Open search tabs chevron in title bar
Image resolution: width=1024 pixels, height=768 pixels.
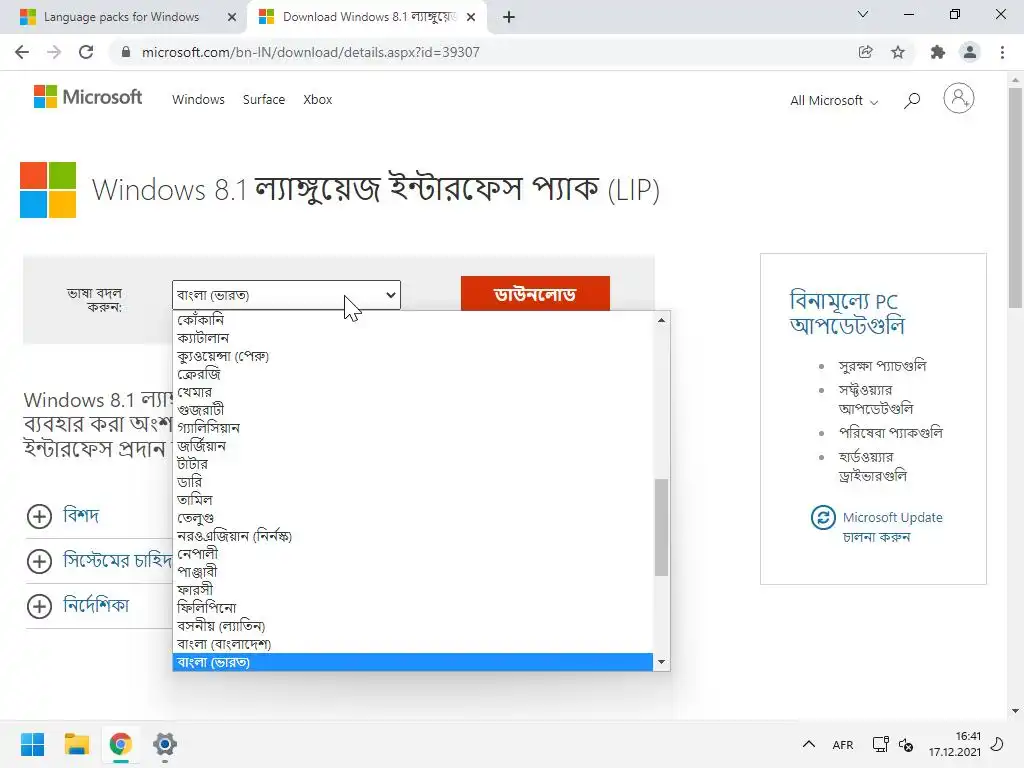click(x=863, y=14)
